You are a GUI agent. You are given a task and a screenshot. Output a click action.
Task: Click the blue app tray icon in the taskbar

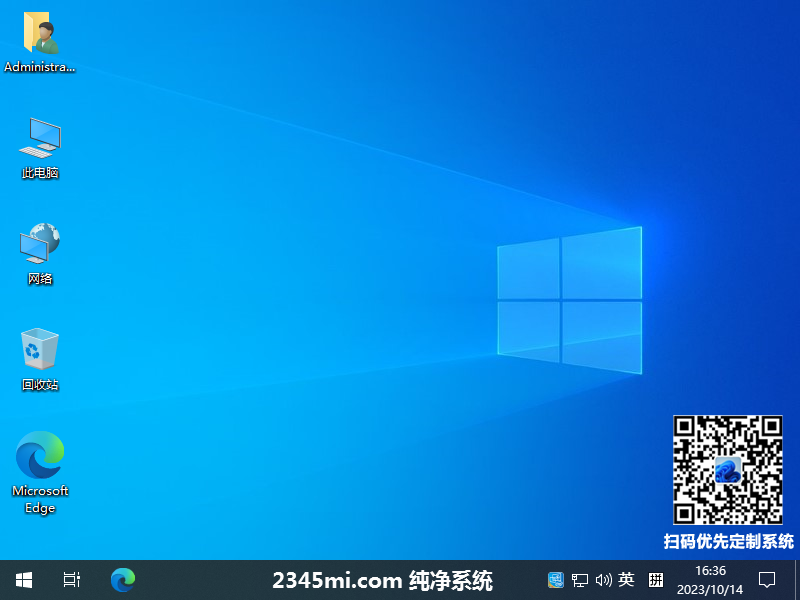(x=556, y=579)
